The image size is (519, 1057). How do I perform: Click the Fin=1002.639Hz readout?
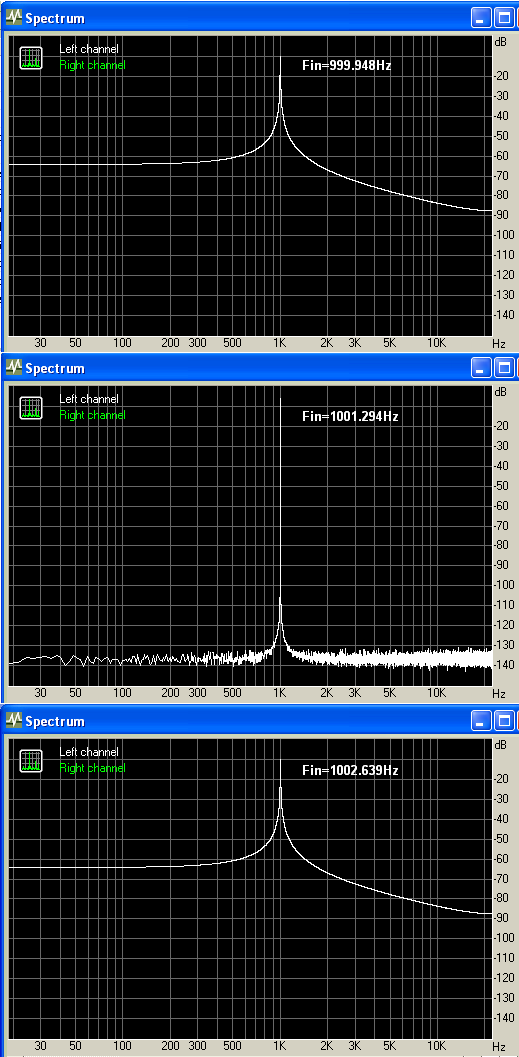point(350,770)
